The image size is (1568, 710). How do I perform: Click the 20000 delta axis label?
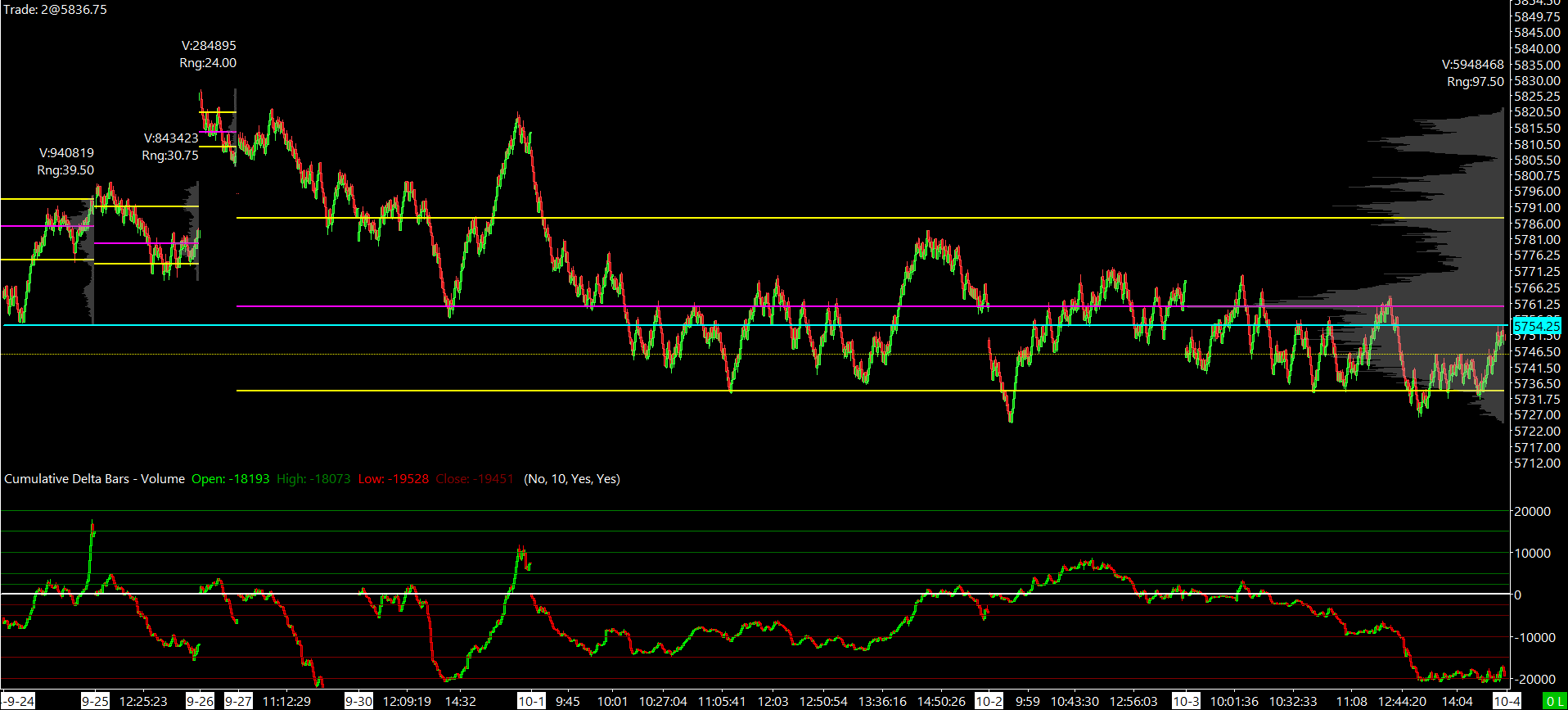click(1533, 512)
